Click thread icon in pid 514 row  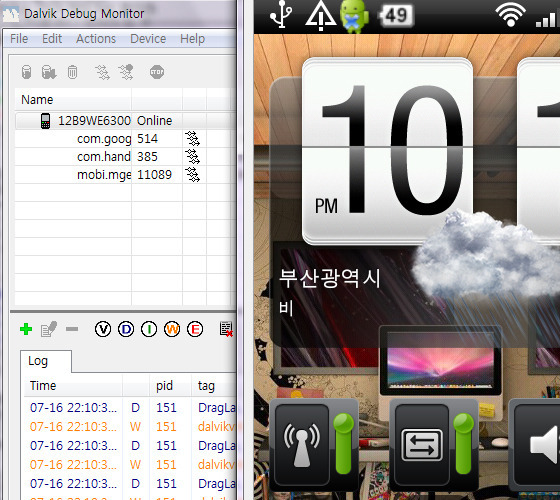coord(192,139)
